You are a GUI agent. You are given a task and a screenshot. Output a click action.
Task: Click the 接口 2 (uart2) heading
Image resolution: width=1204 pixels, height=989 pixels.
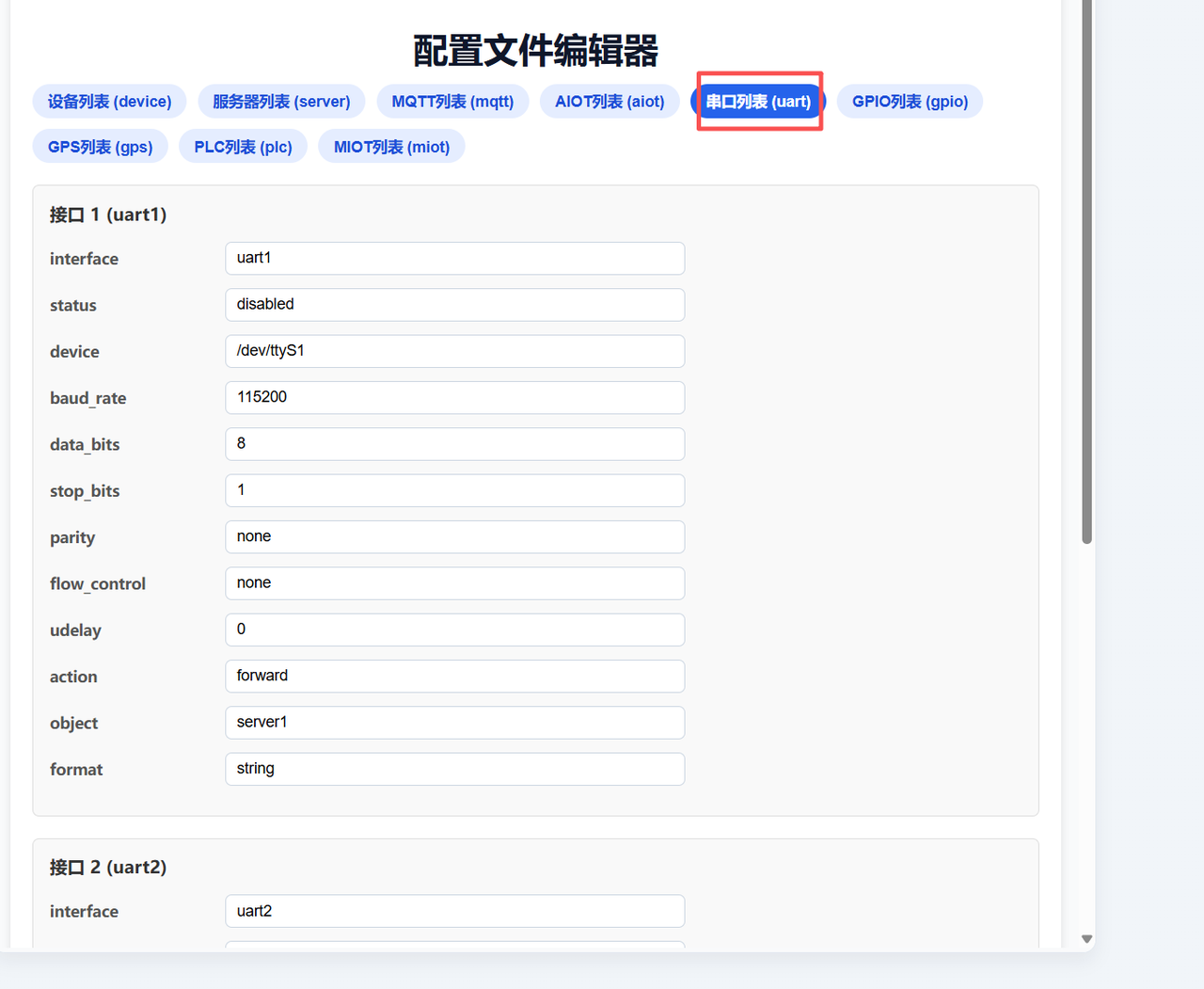point(108,868)
